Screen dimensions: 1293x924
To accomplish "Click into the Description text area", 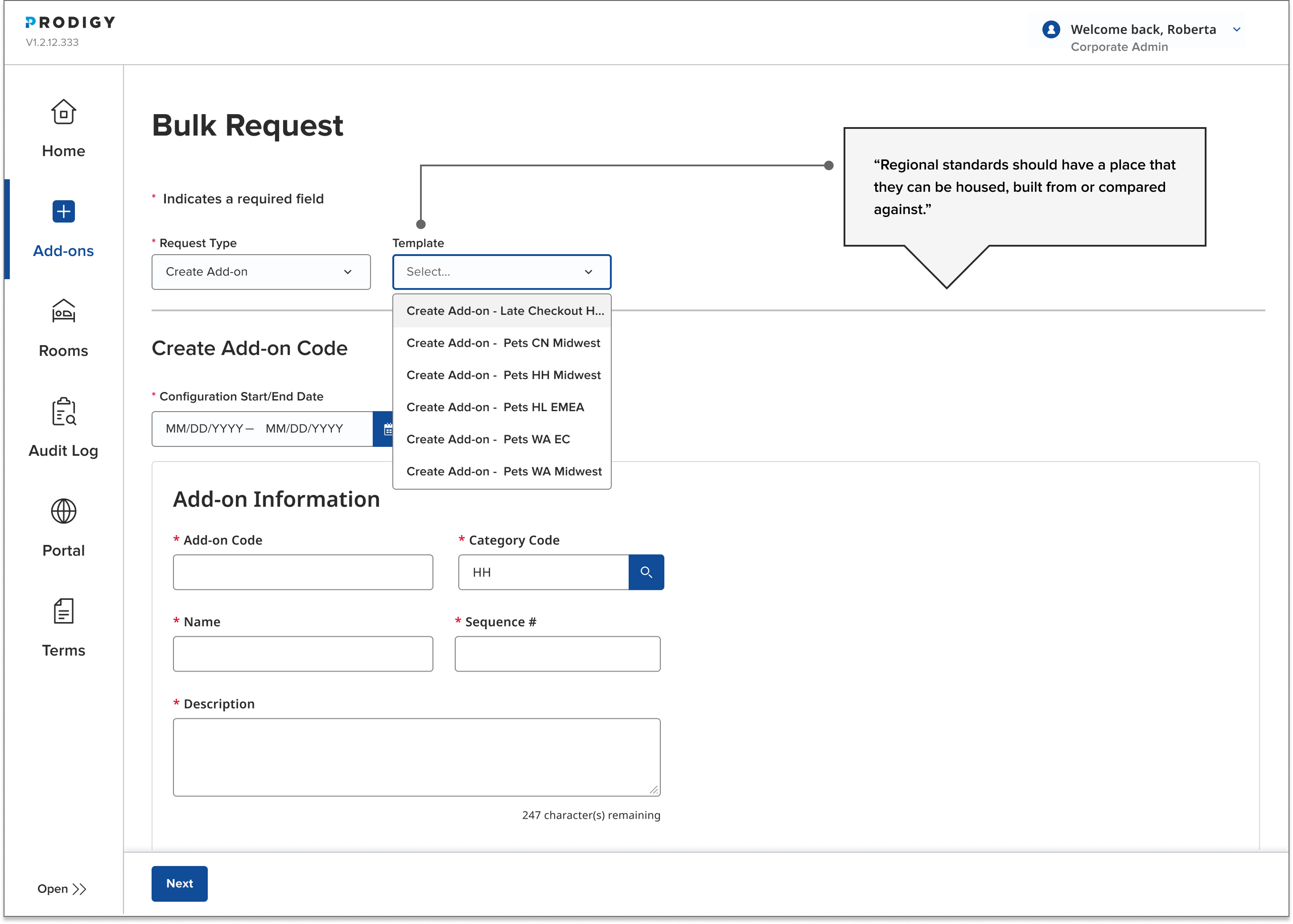I will [416, 756].
